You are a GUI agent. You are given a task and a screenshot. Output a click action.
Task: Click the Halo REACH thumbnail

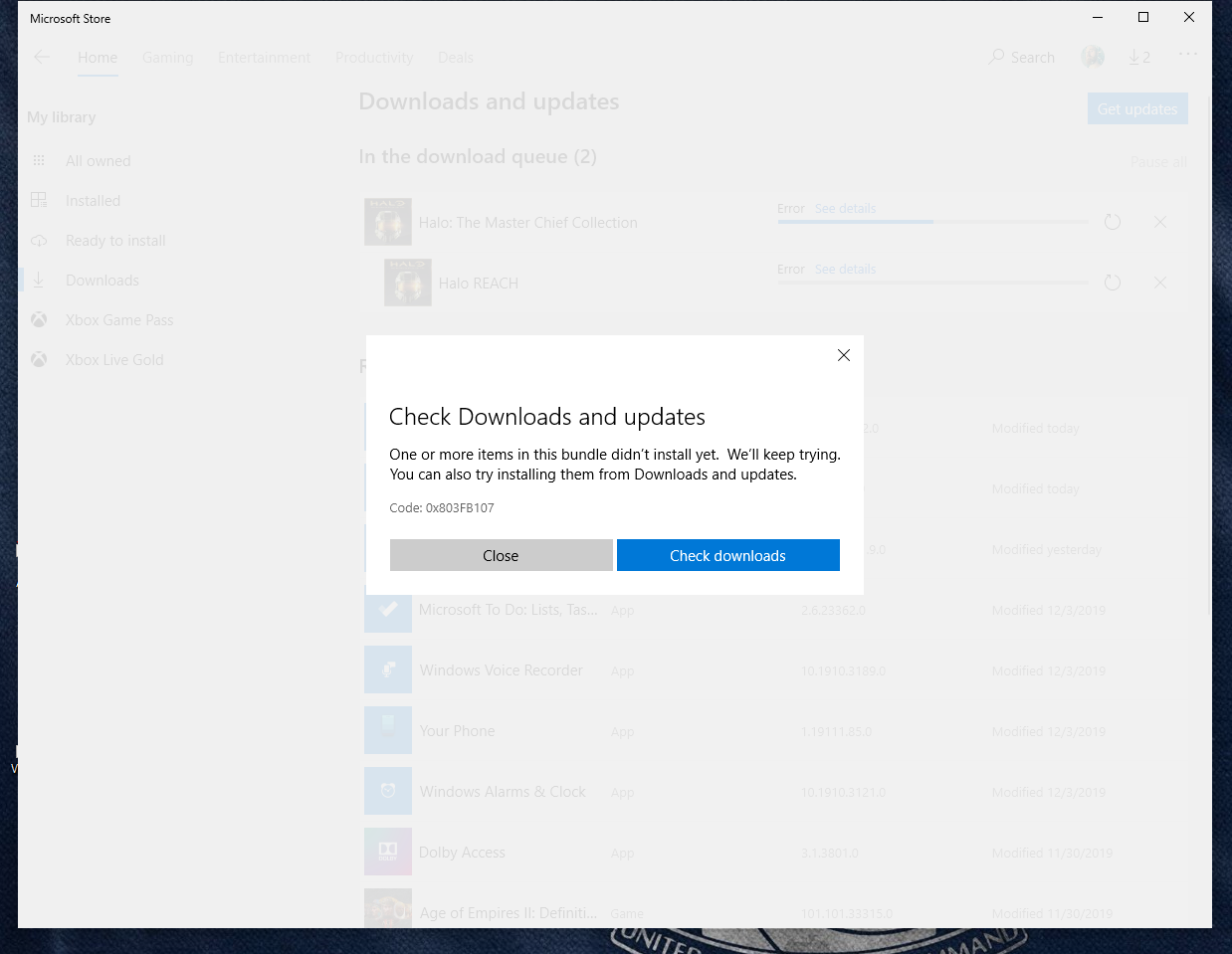point(408,283)
